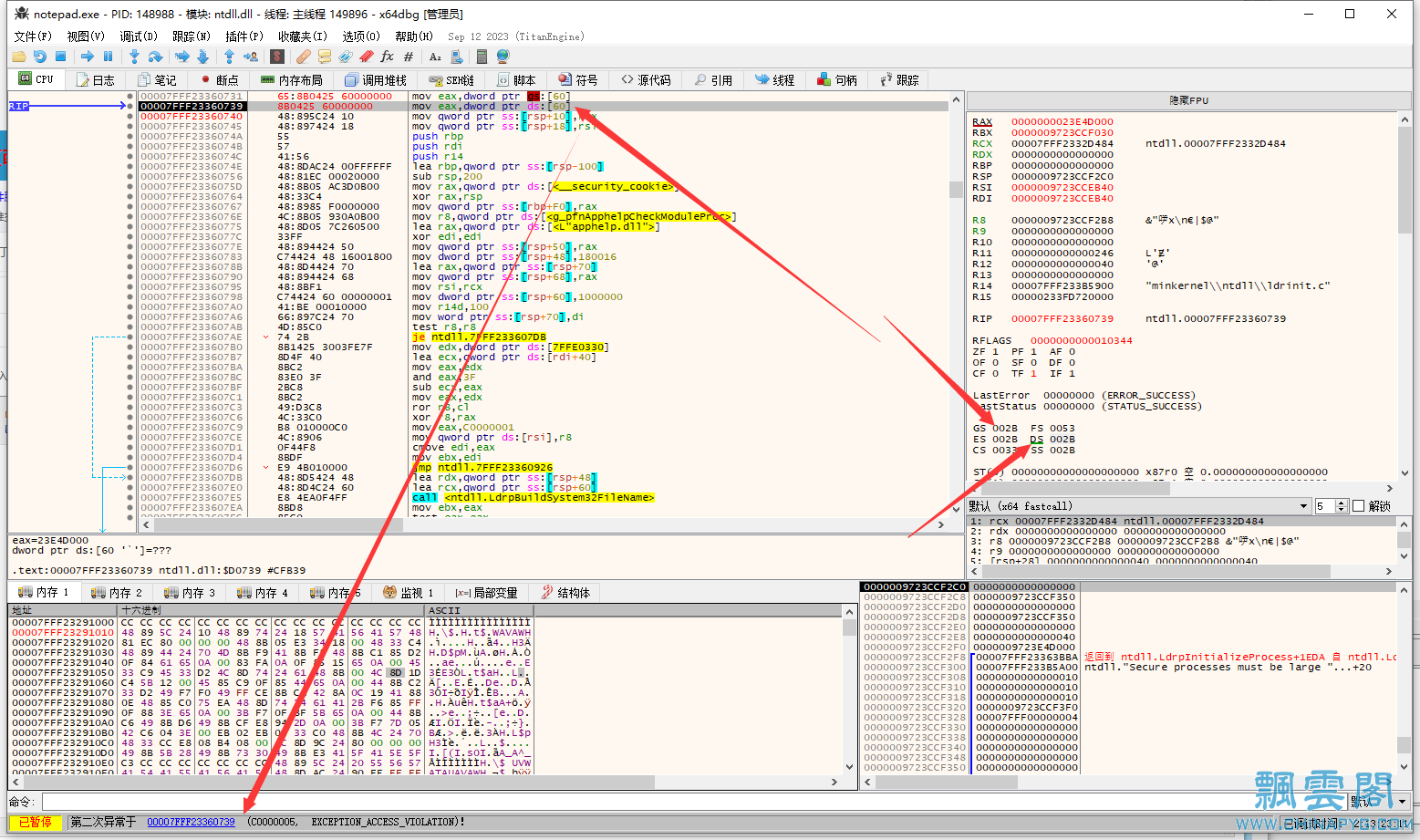Click the Execute Till Return icon

coord(230,57)
